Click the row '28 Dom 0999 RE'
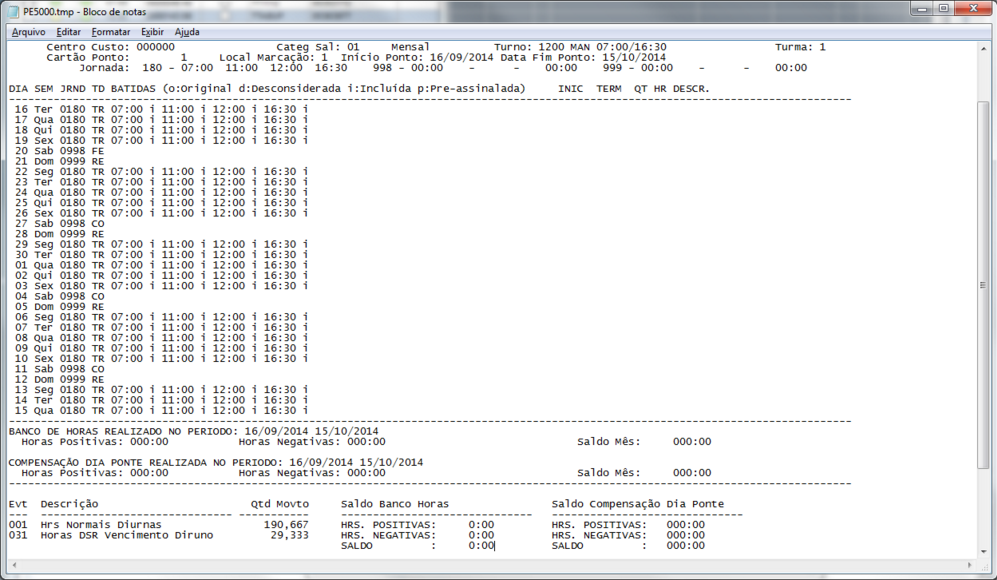Viewport: 997px width, 580px height. point(59,234)
